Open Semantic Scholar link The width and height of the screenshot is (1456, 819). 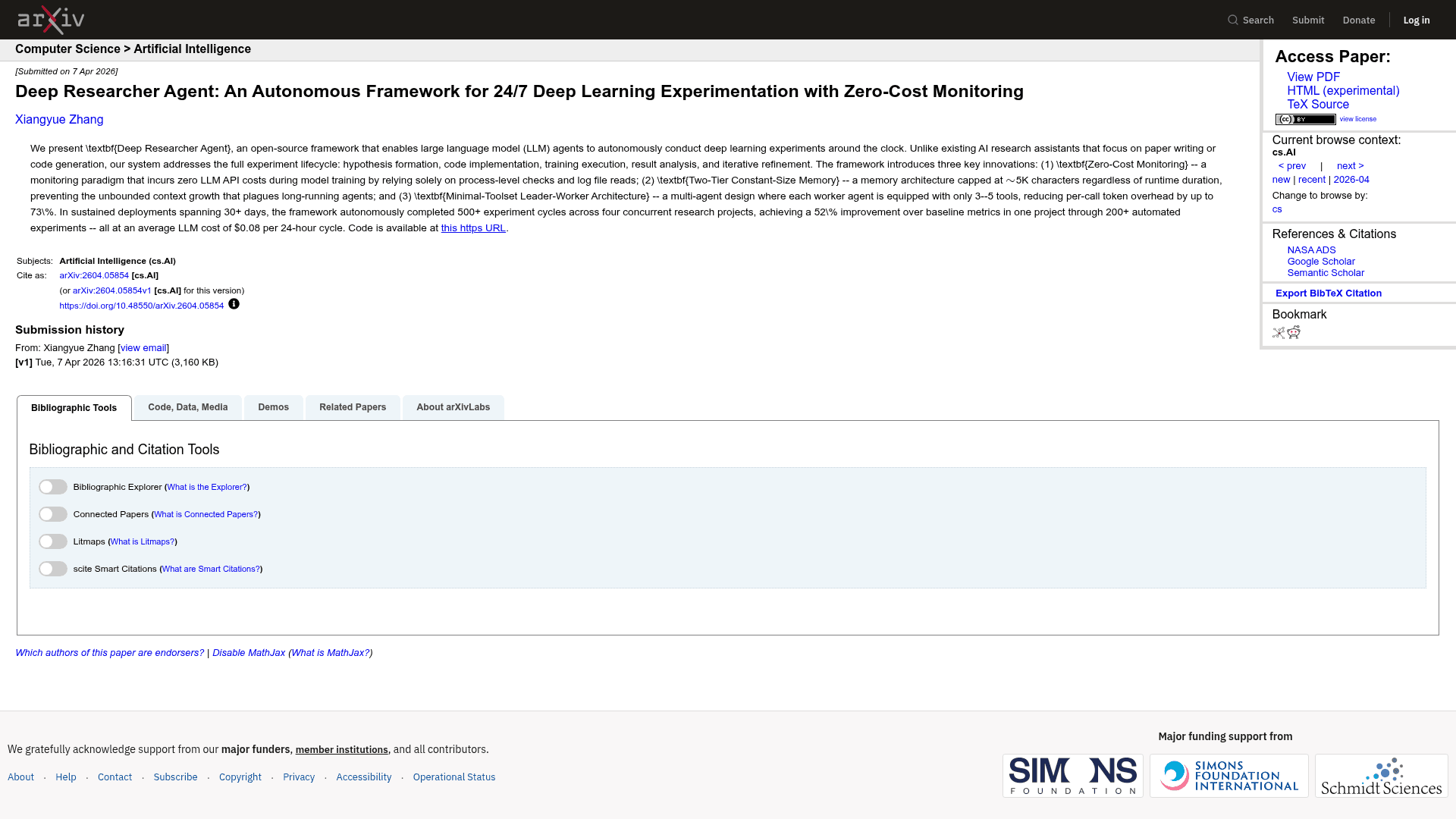1326,273
